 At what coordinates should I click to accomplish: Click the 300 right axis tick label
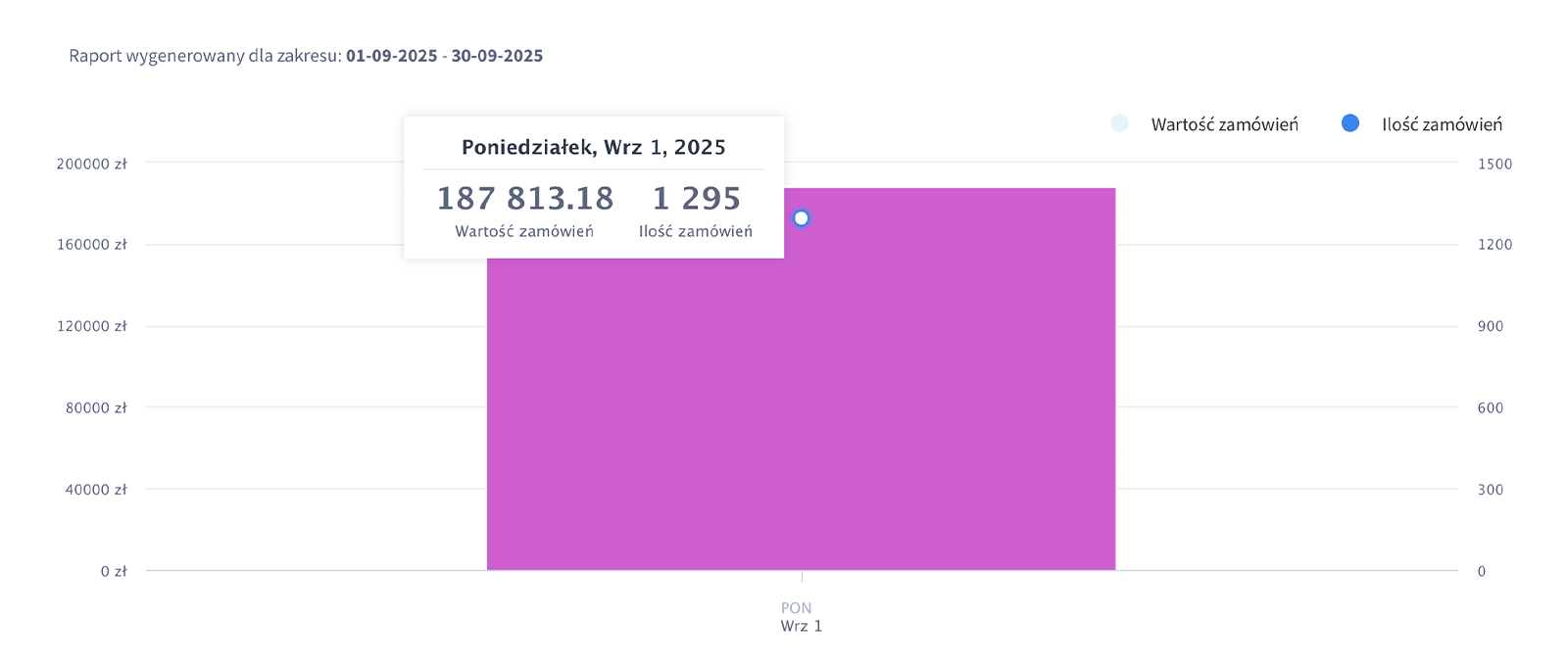[x=1491, y=490]
